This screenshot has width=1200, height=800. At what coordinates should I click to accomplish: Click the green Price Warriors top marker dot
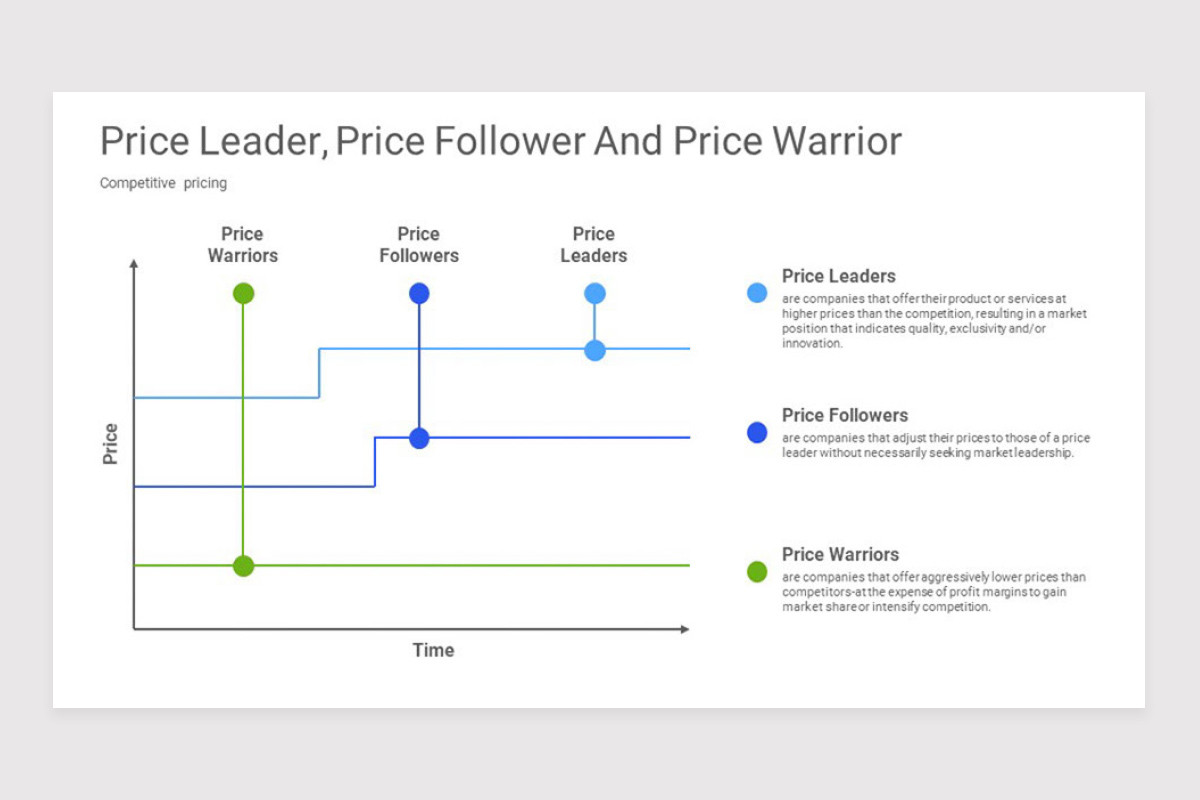point(243,293)
